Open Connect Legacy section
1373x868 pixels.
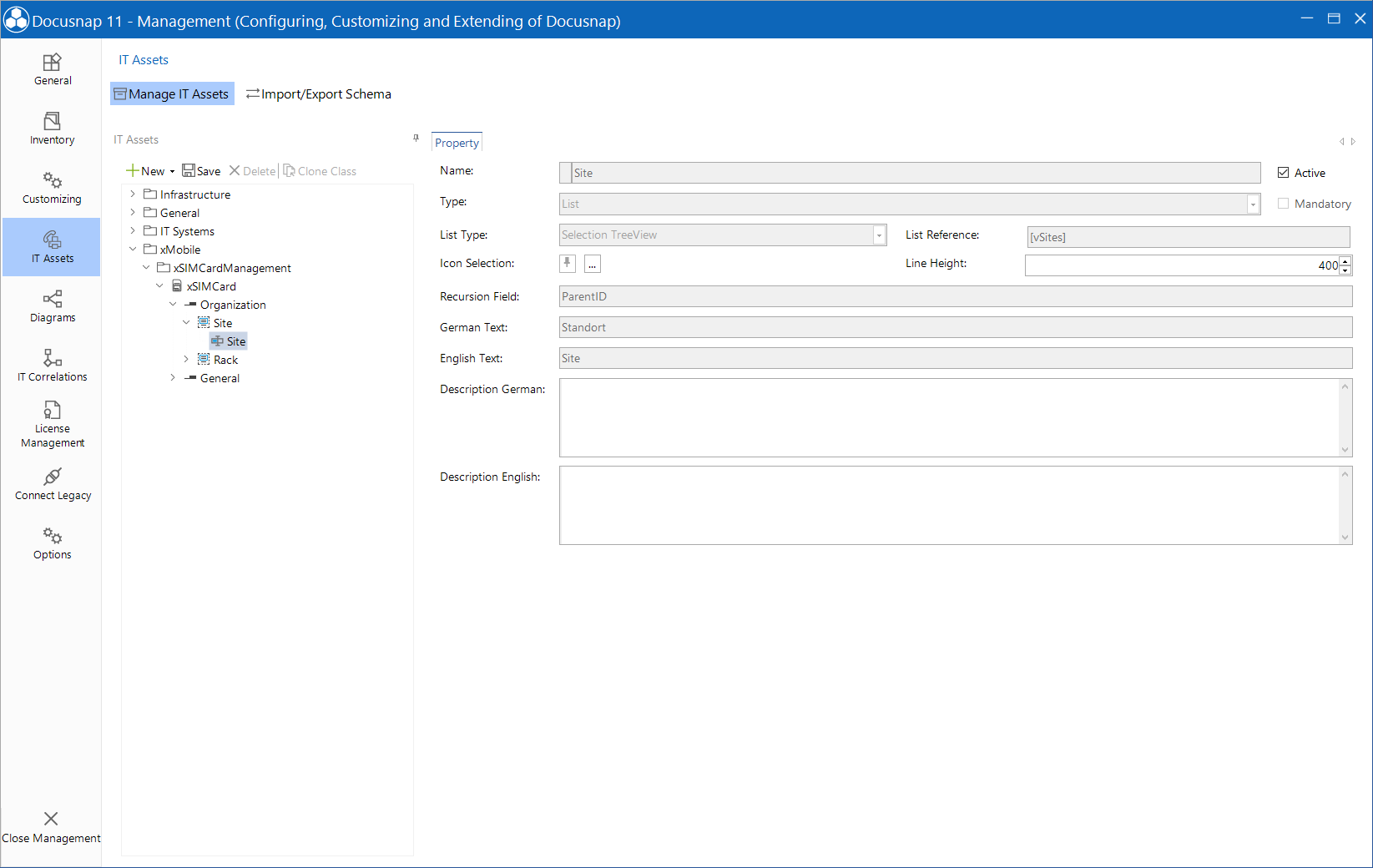click(x=52, y=484)
